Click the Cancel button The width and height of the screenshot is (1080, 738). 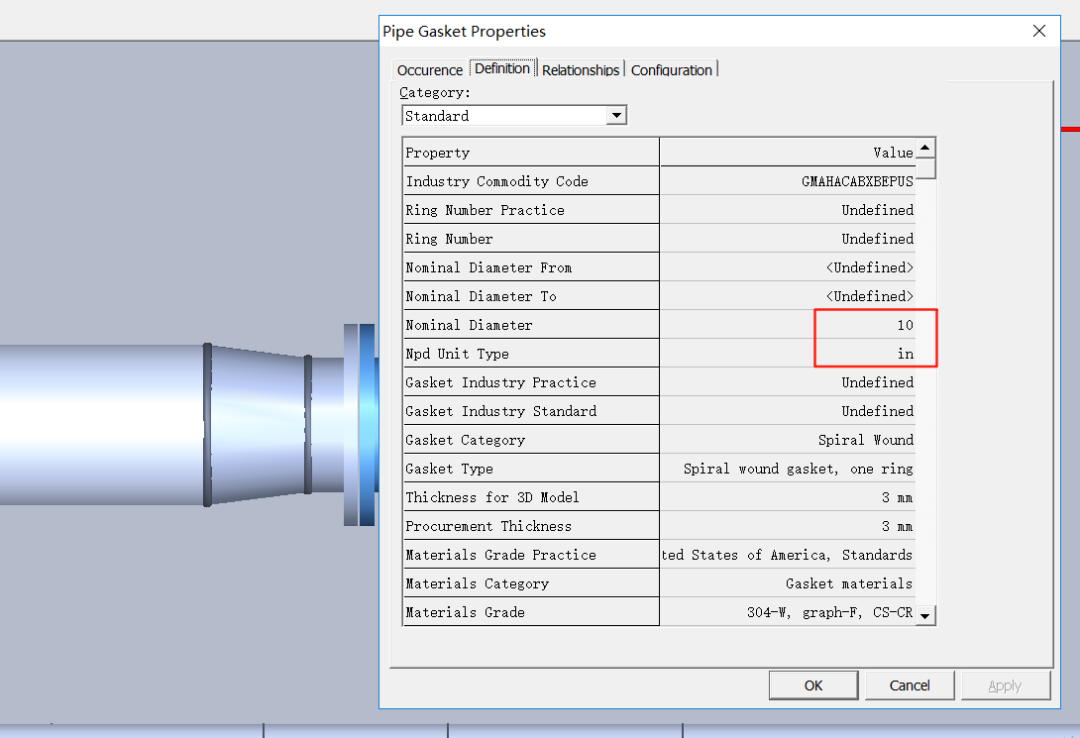(x=909, y=686)
